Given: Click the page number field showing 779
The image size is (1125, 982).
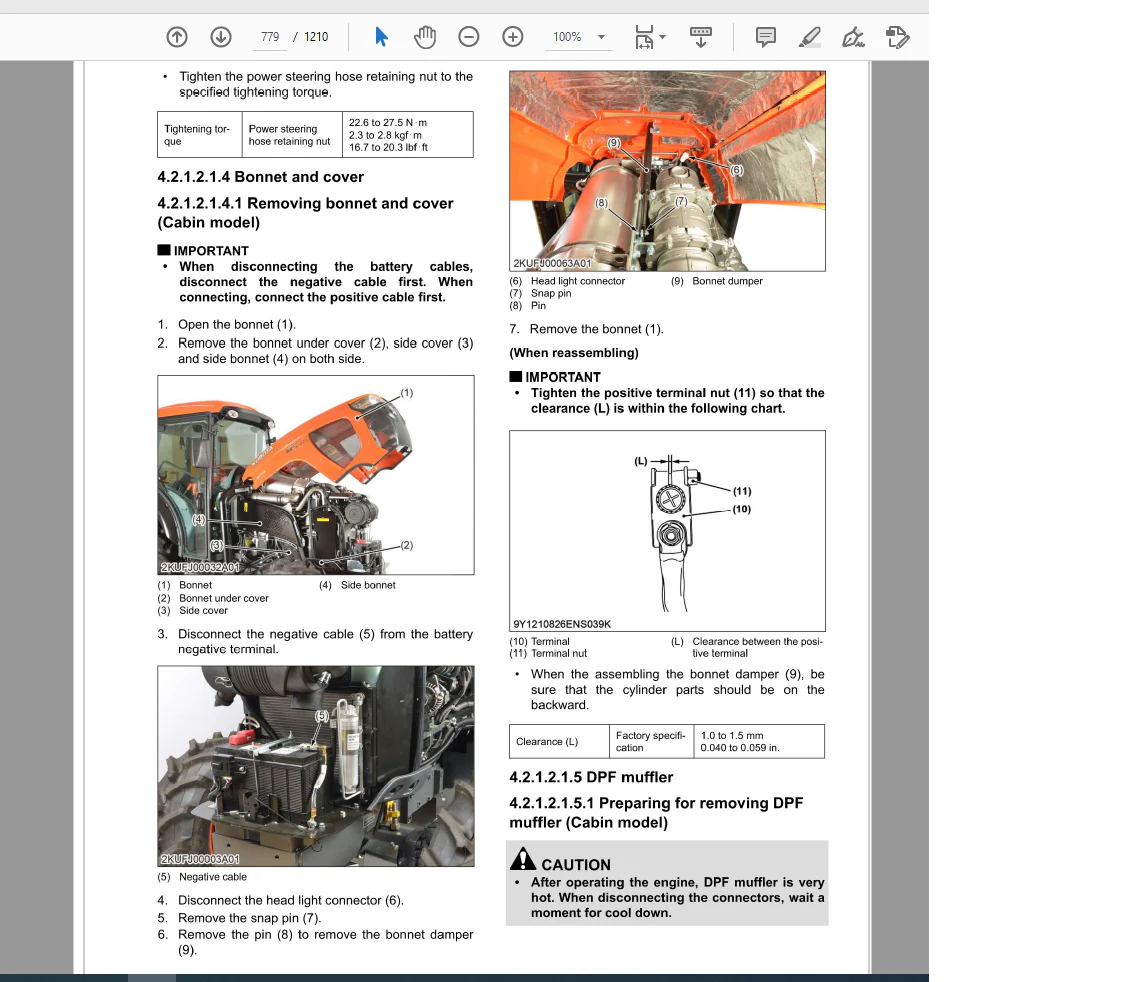Looking at the screenshot, I should coord(270,37).
